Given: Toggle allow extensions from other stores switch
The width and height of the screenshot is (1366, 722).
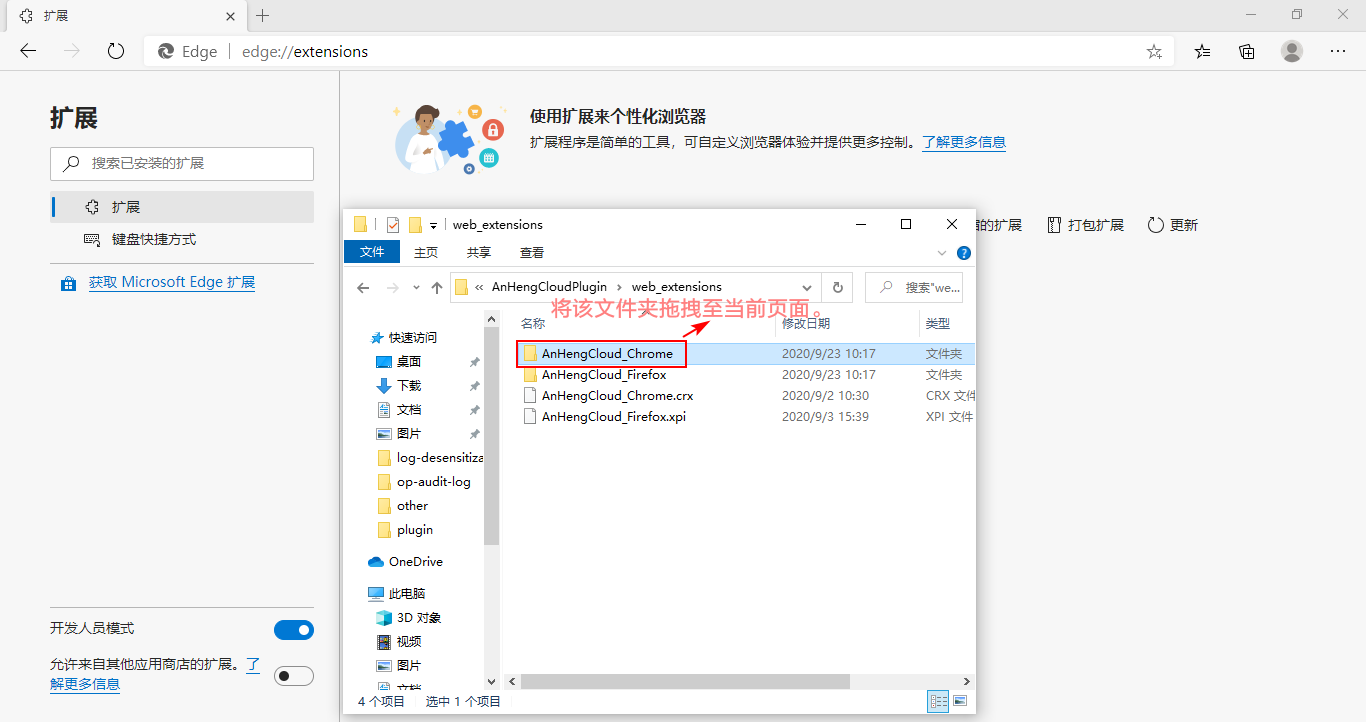Looking at the screenshot, I should (x=294, y=676).
